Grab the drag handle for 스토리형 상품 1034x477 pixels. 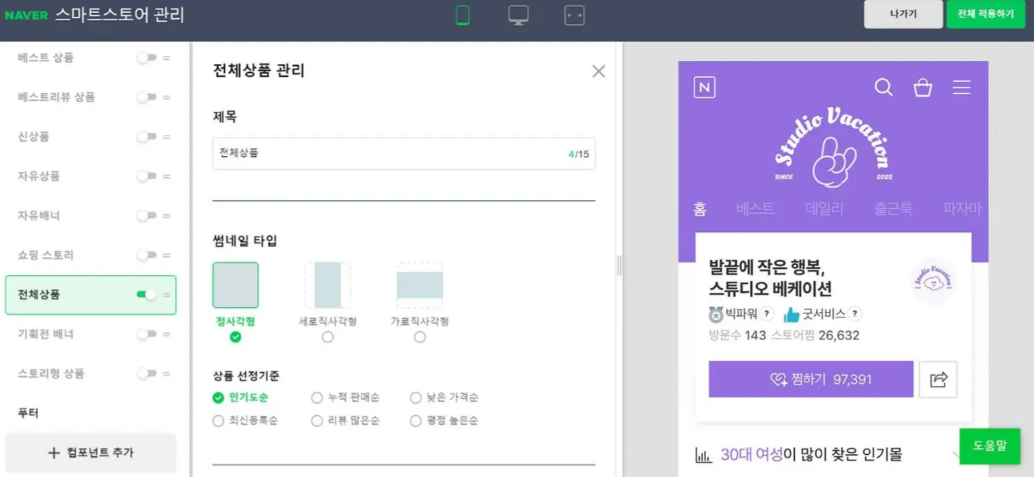point(166,374)
